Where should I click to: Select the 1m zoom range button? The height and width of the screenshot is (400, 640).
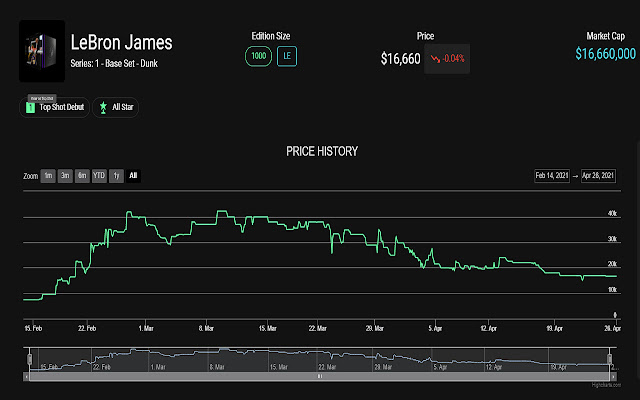48,176
